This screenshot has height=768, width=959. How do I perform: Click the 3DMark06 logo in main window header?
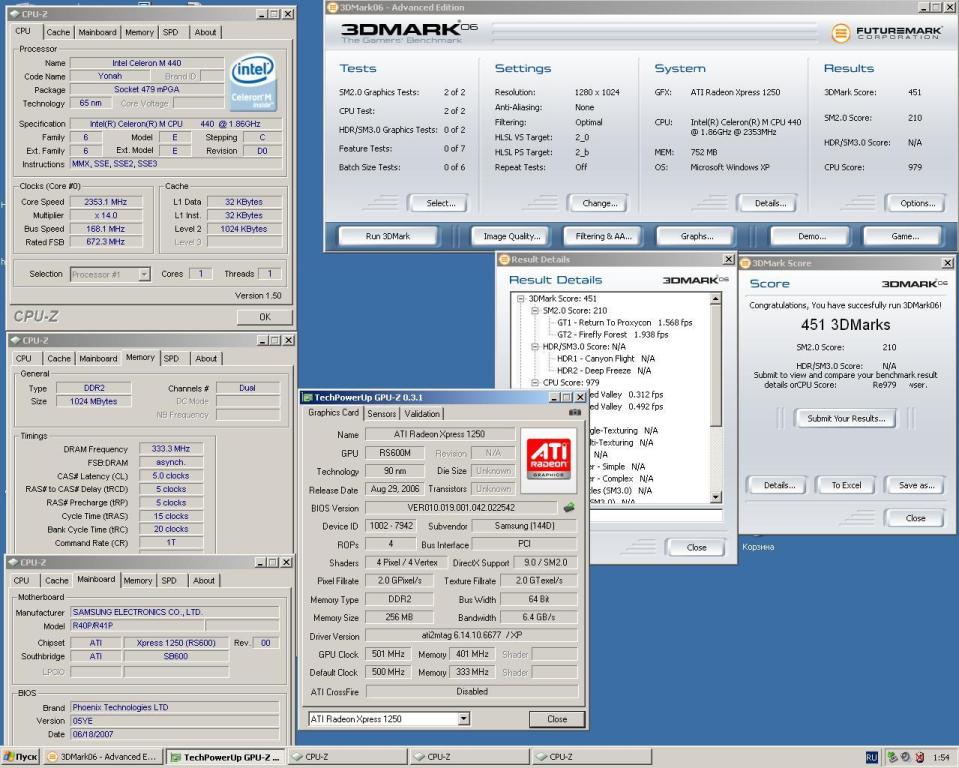409,32
